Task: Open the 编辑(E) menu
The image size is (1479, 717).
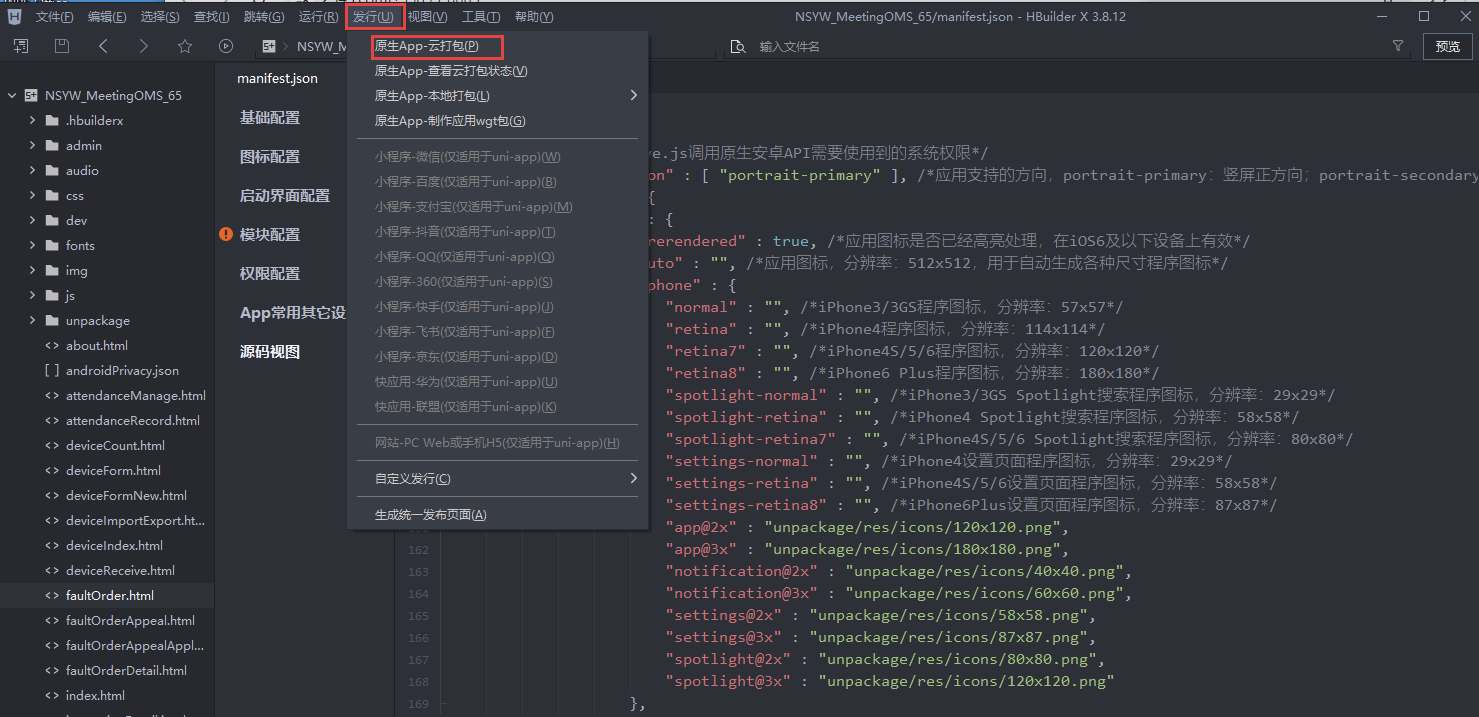Action: click(x=107, y=17)
